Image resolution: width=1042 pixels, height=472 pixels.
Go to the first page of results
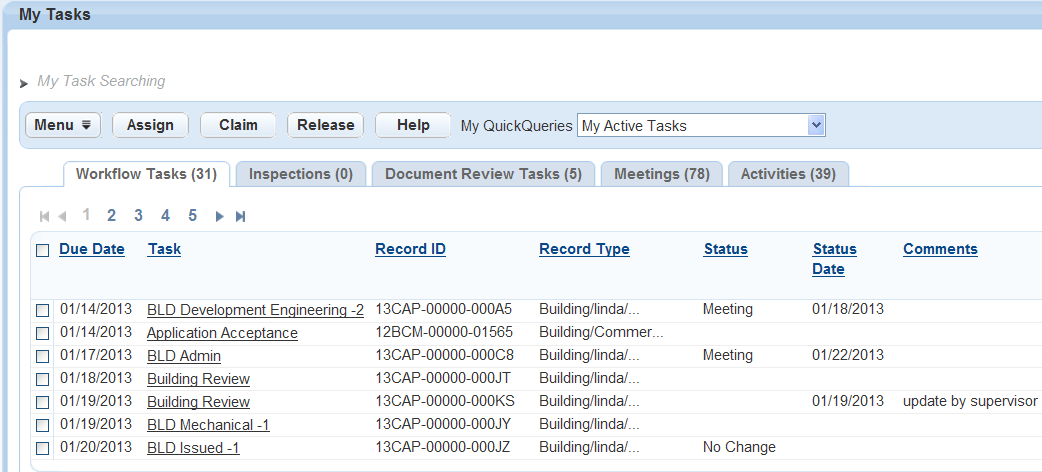pyautogui.click(x=43, y=216)
